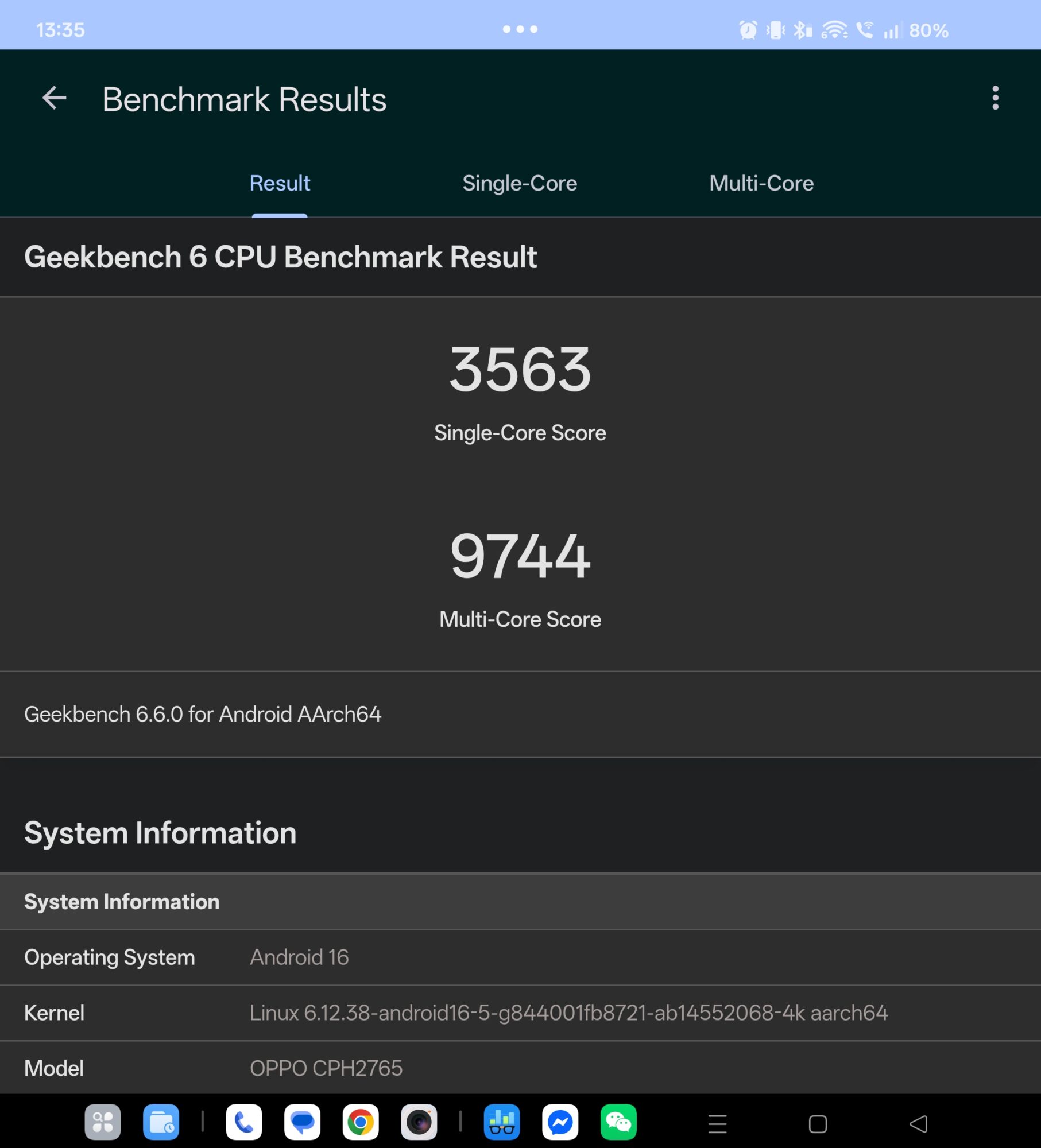Viewport: 1041px width, 1148px height.
Task: Tap the multi-core score value 9744
Action: [x=520, y=556]
